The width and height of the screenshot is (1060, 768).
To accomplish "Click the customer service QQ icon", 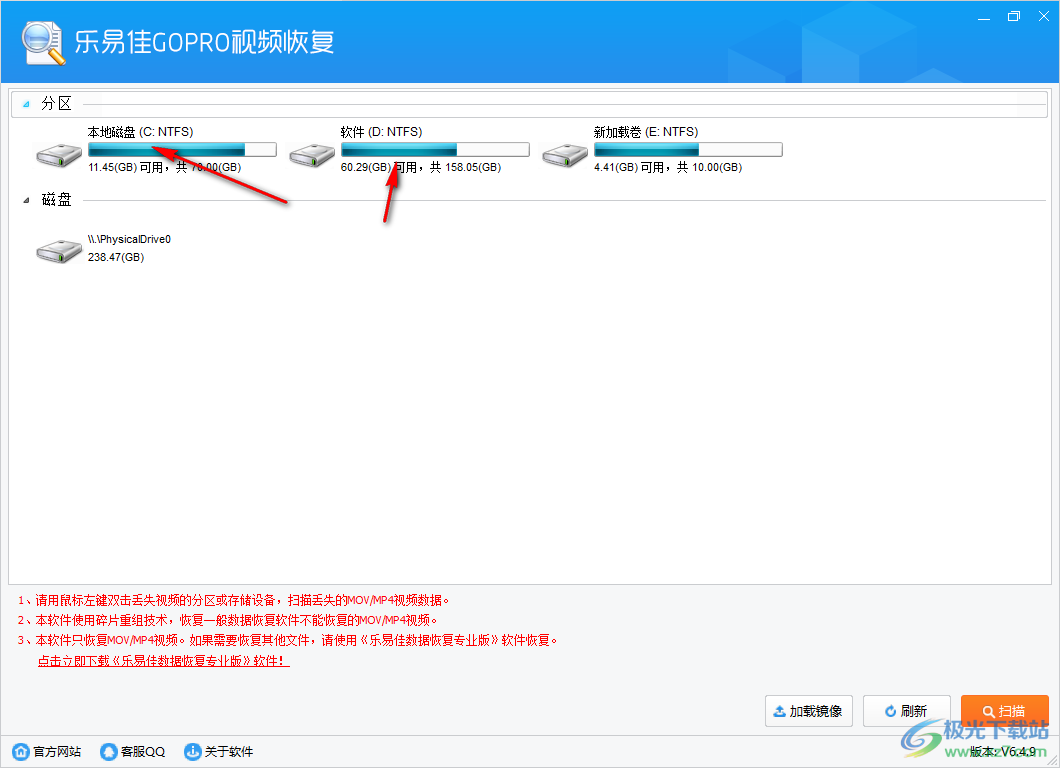I will tap(108, 751).
